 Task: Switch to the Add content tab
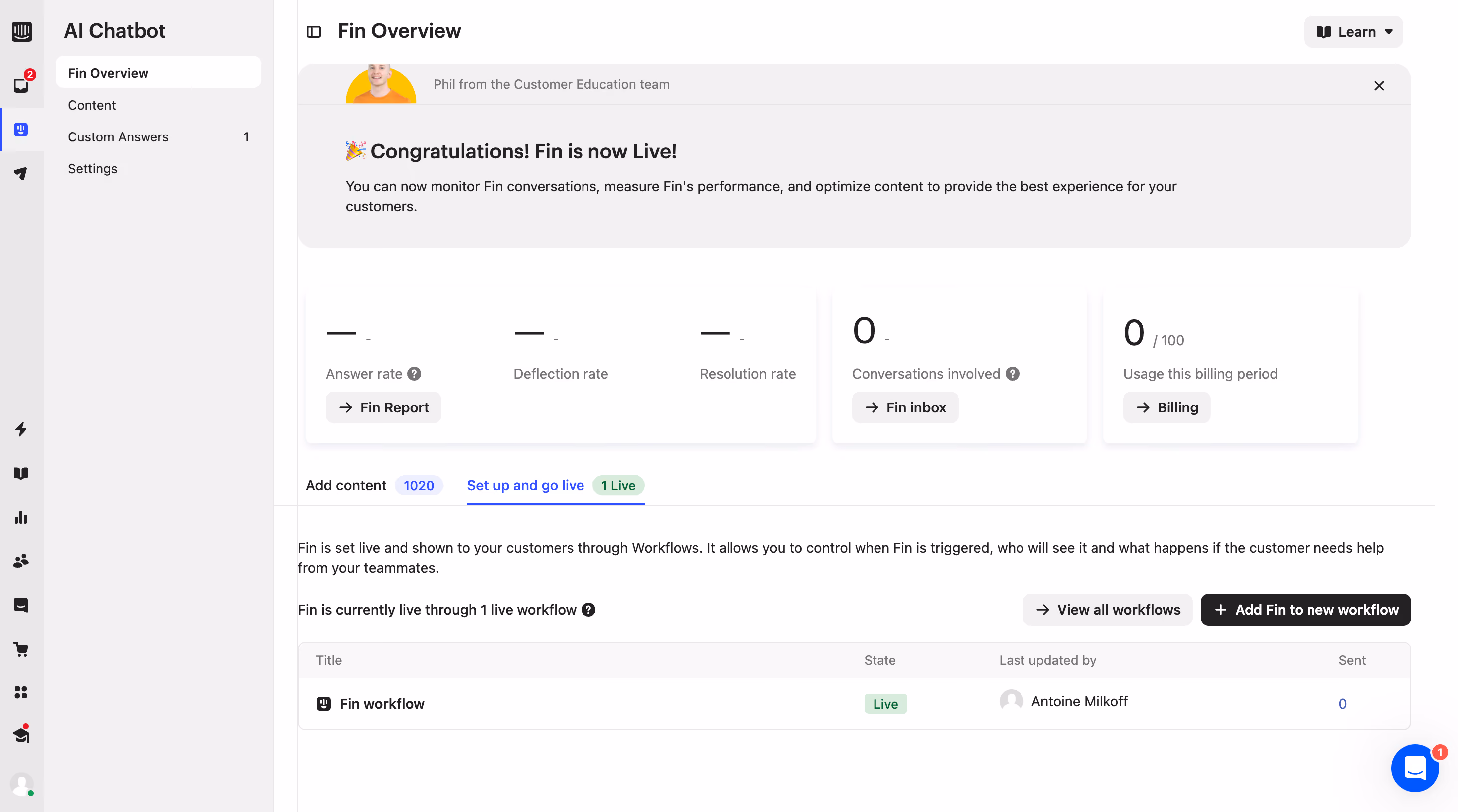click(374, 485)
